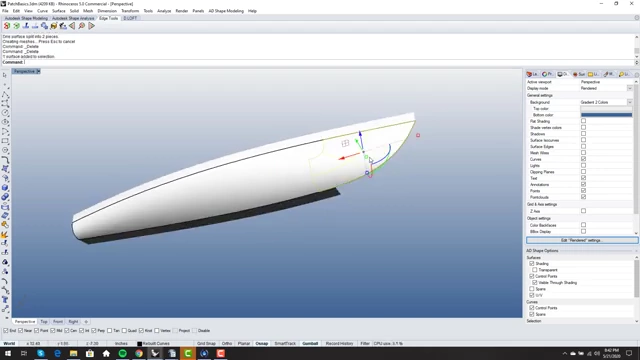Image resolution: width=640 pixels, height=360 pixels.
Task: Add a new viewport tab with plus button
Action: [x=86, y=322]
